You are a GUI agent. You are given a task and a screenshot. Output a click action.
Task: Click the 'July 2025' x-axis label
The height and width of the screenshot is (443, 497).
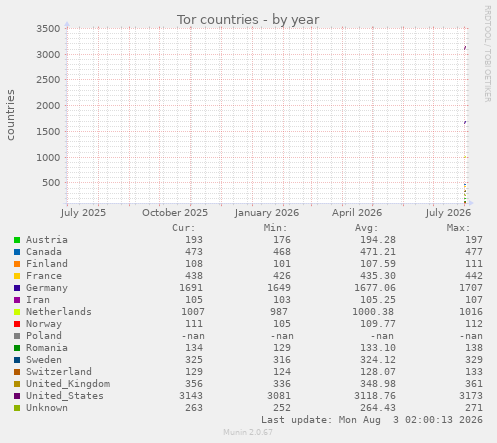[83, 213]
